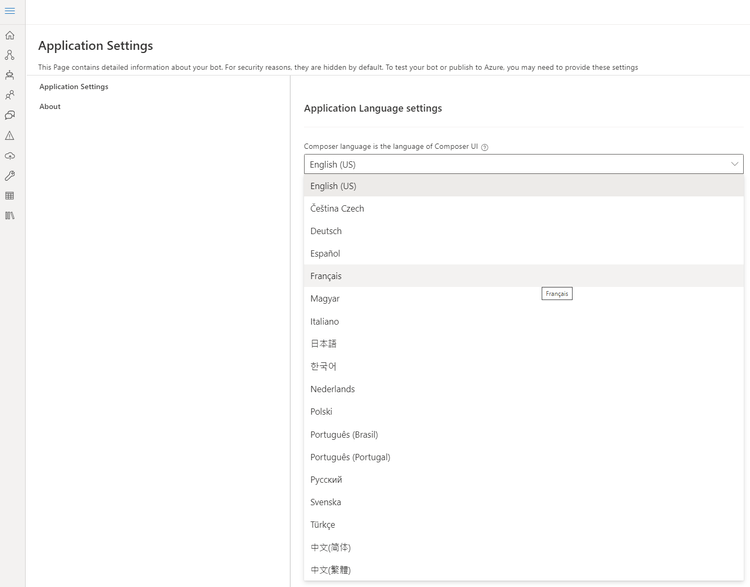Viewport: 750px width, 587px height.
Task: Open the About settings page
Action: 50,107
